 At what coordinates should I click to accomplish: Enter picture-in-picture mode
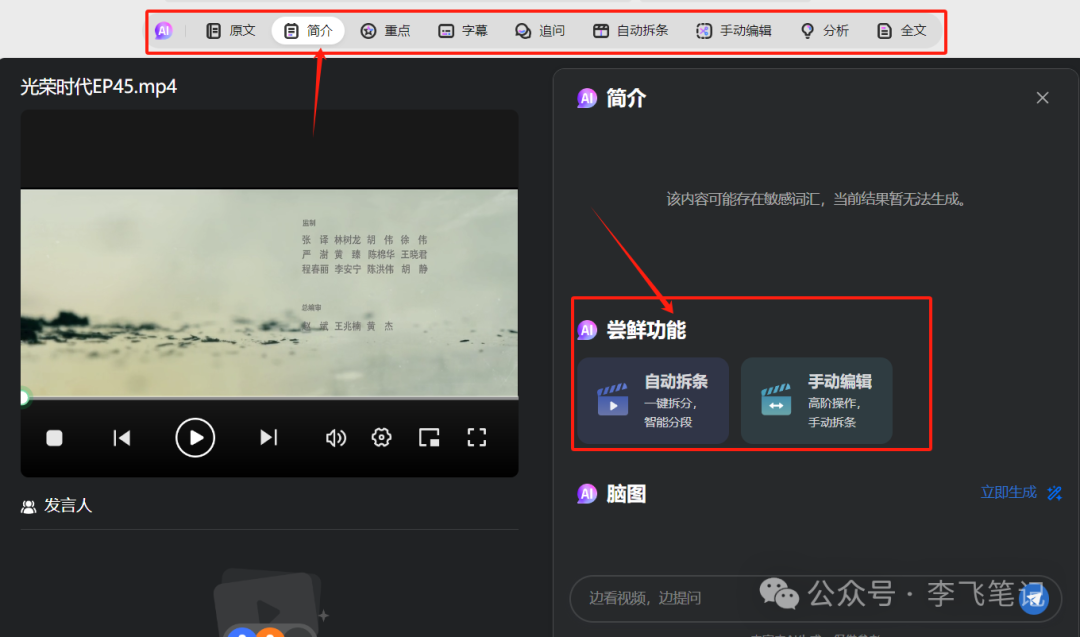(430, 437)
